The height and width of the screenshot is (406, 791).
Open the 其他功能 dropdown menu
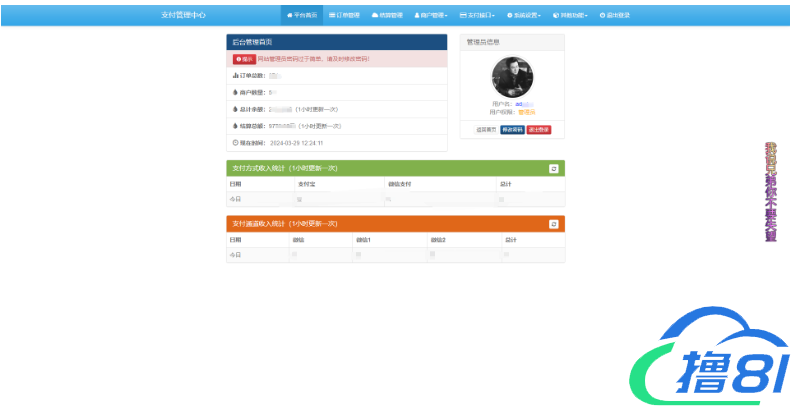tap(572, 15)
